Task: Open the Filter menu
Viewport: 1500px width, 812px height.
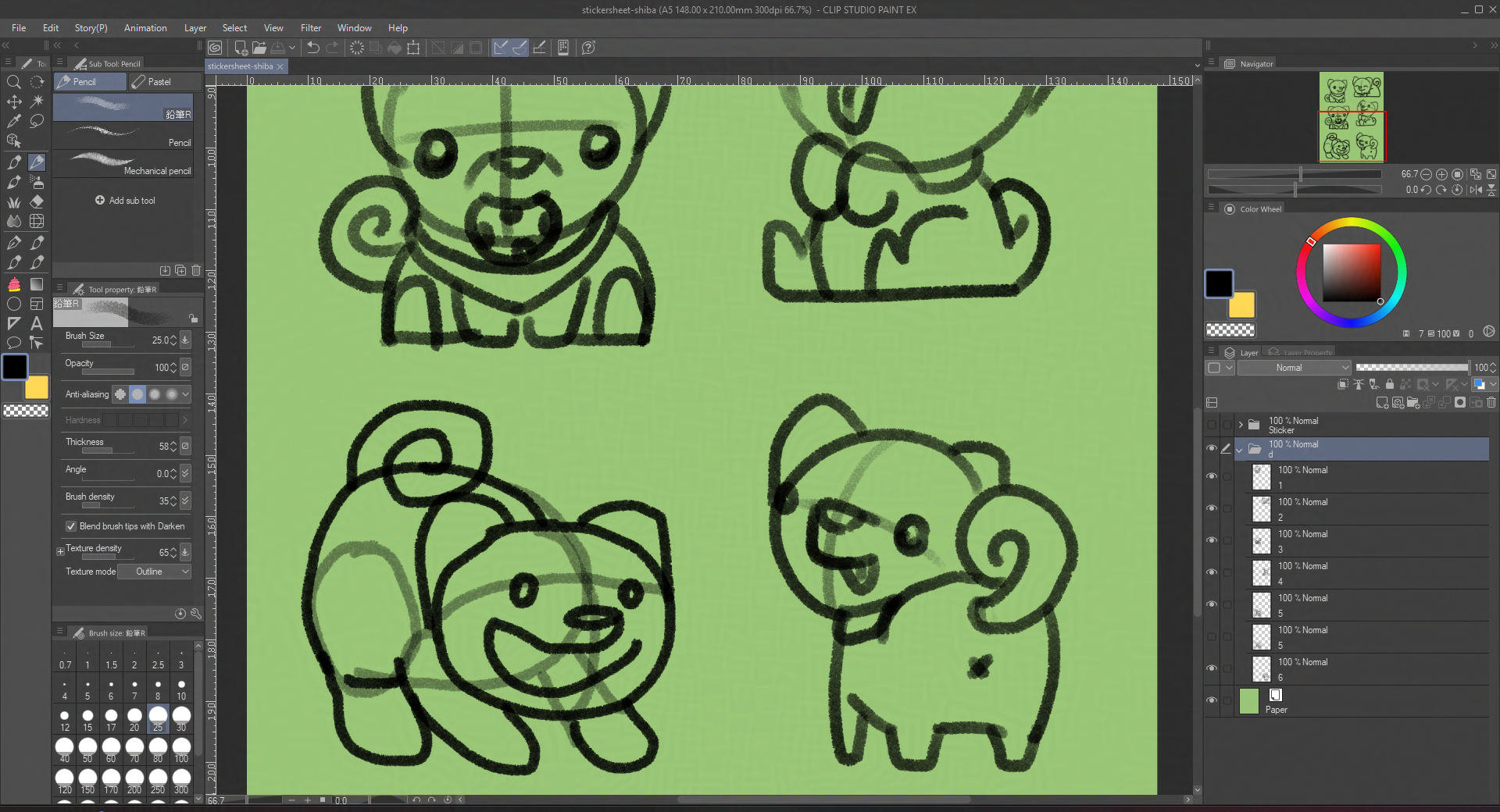Action: [x=310, y=28]
